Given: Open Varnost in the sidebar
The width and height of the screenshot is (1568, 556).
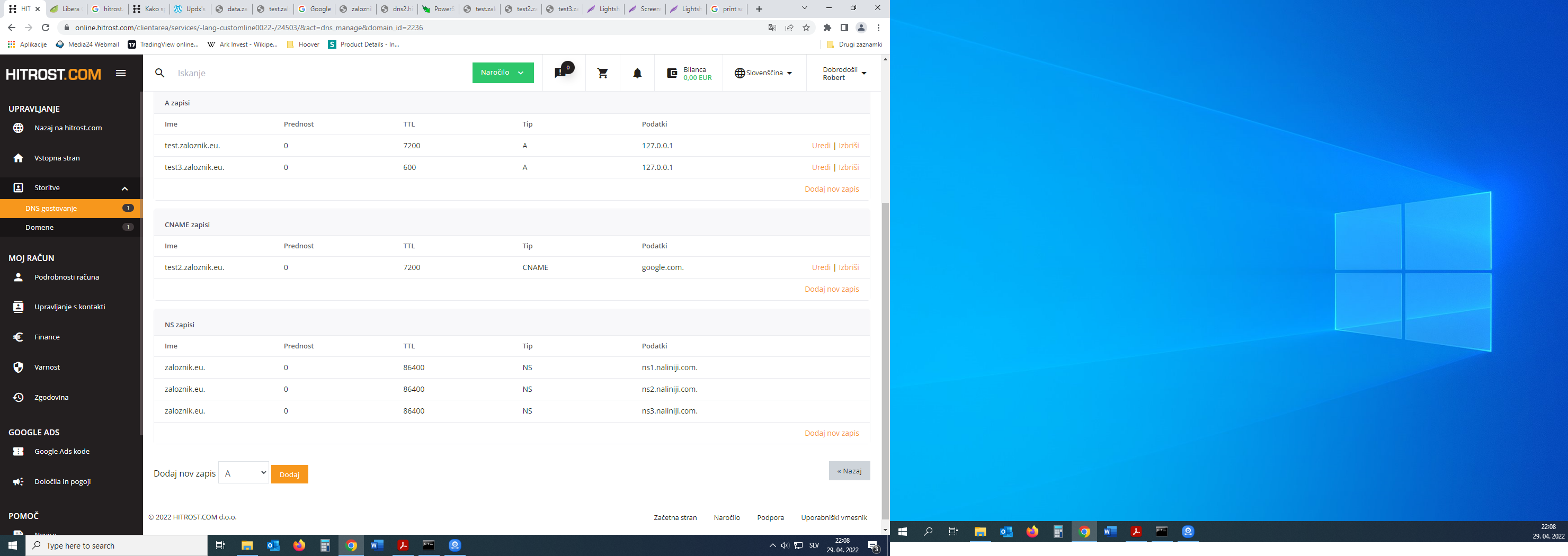Looking at the screenshot, I should pos(47,367).
